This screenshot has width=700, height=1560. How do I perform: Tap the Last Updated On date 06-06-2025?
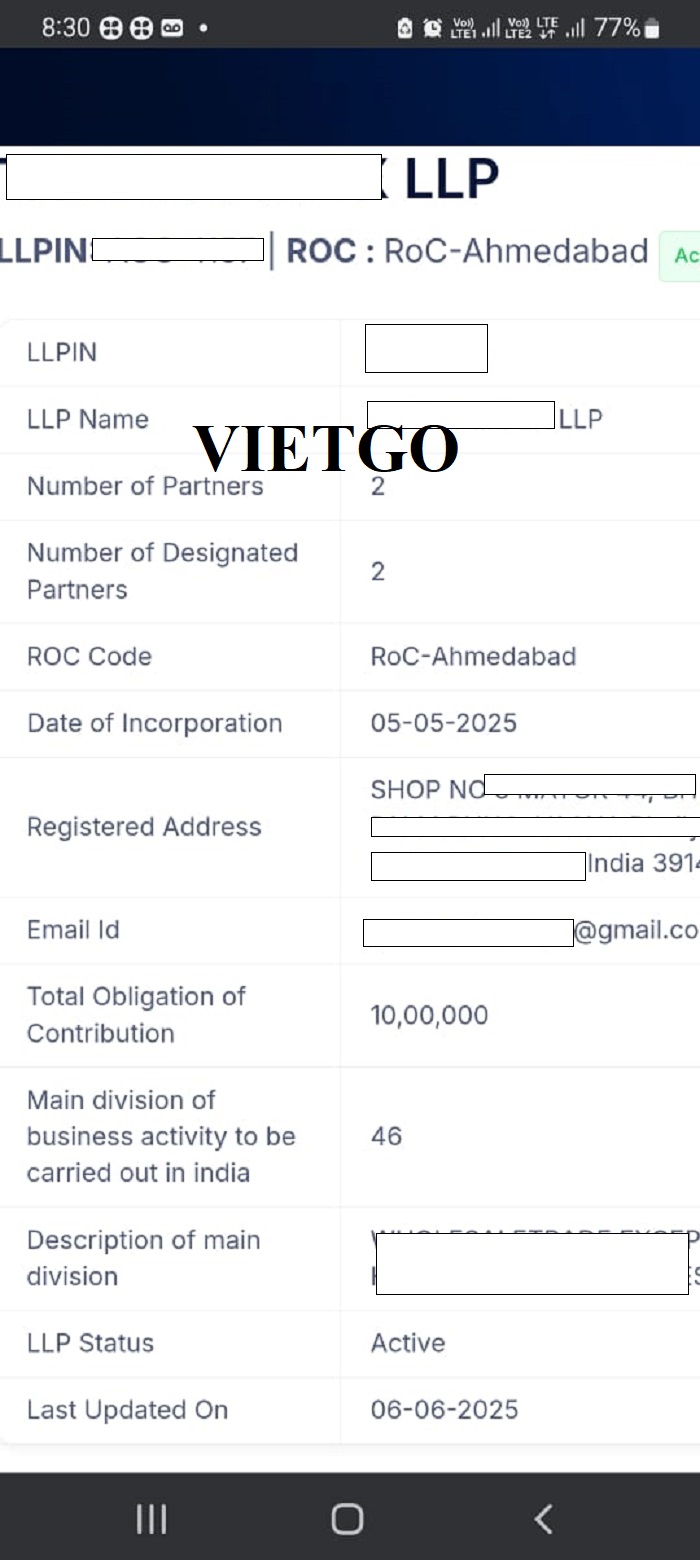444,1410
